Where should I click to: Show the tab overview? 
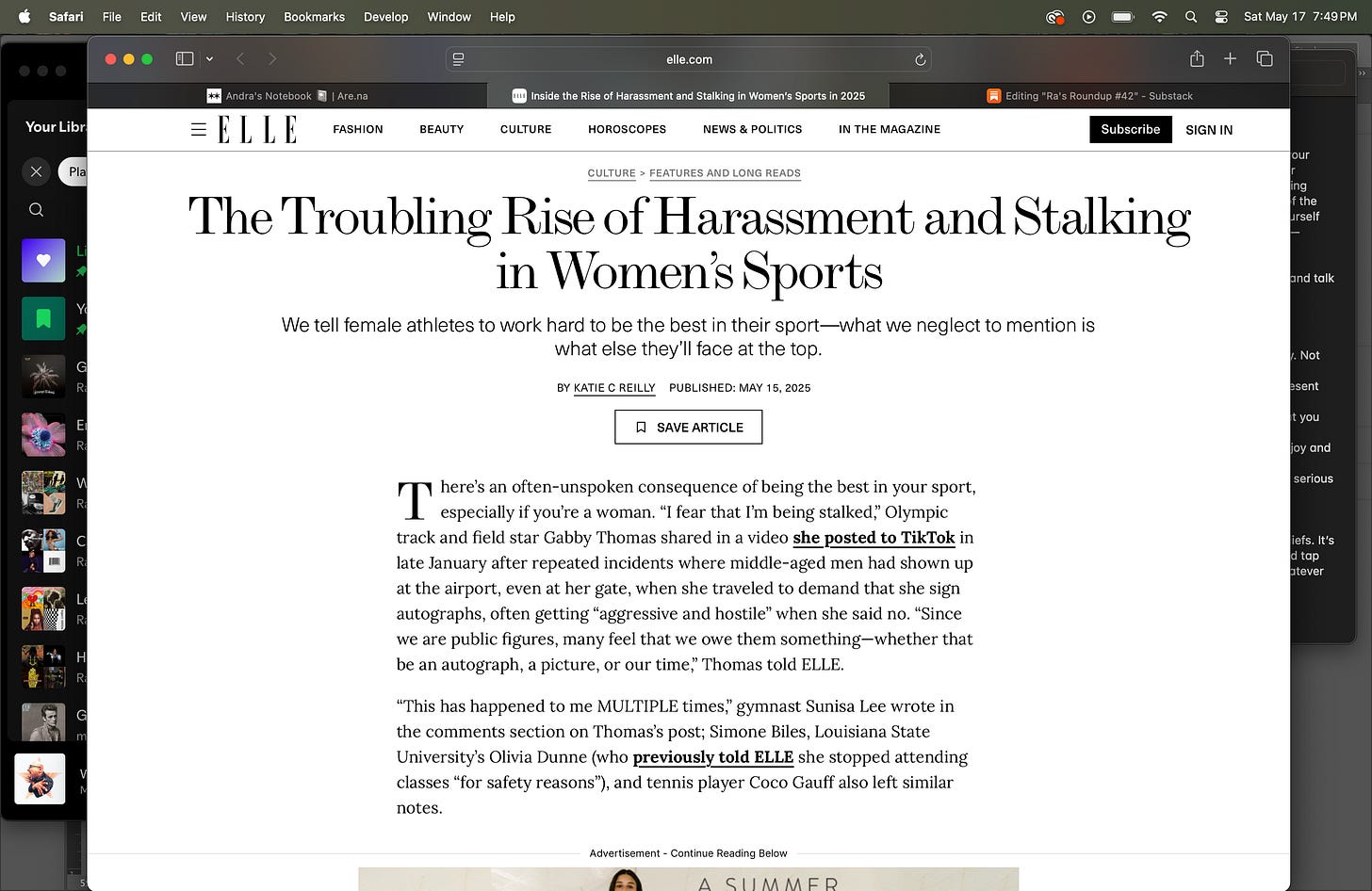[1265, 58]
